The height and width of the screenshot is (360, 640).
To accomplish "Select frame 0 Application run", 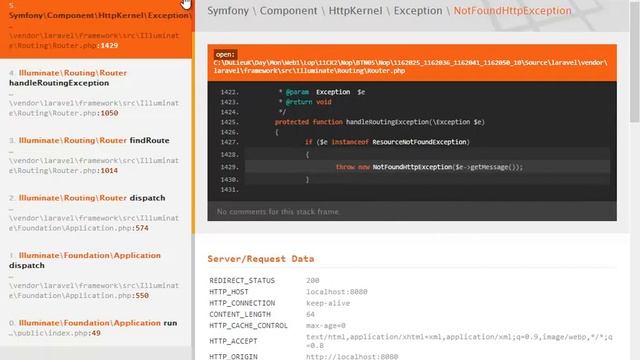I will pos(96,328).
